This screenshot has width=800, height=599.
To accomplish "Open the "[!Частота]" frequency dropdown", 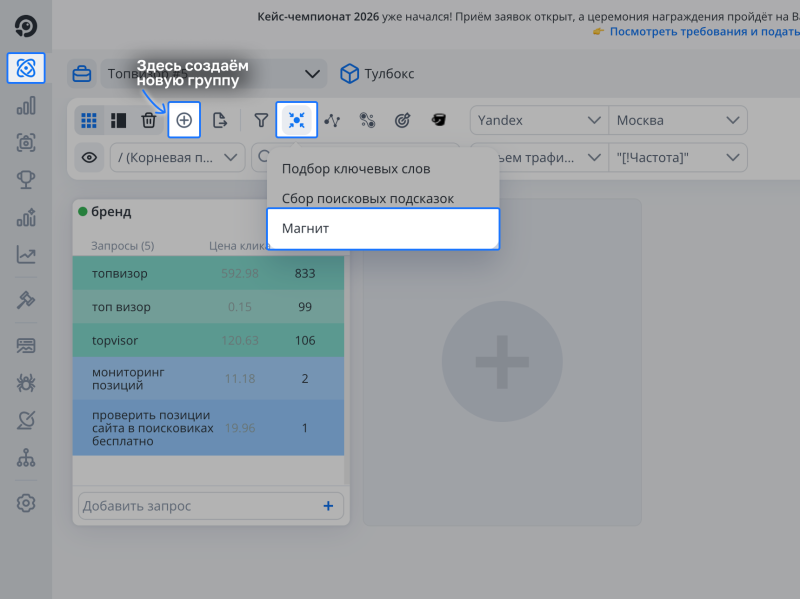I will point(678,158).
